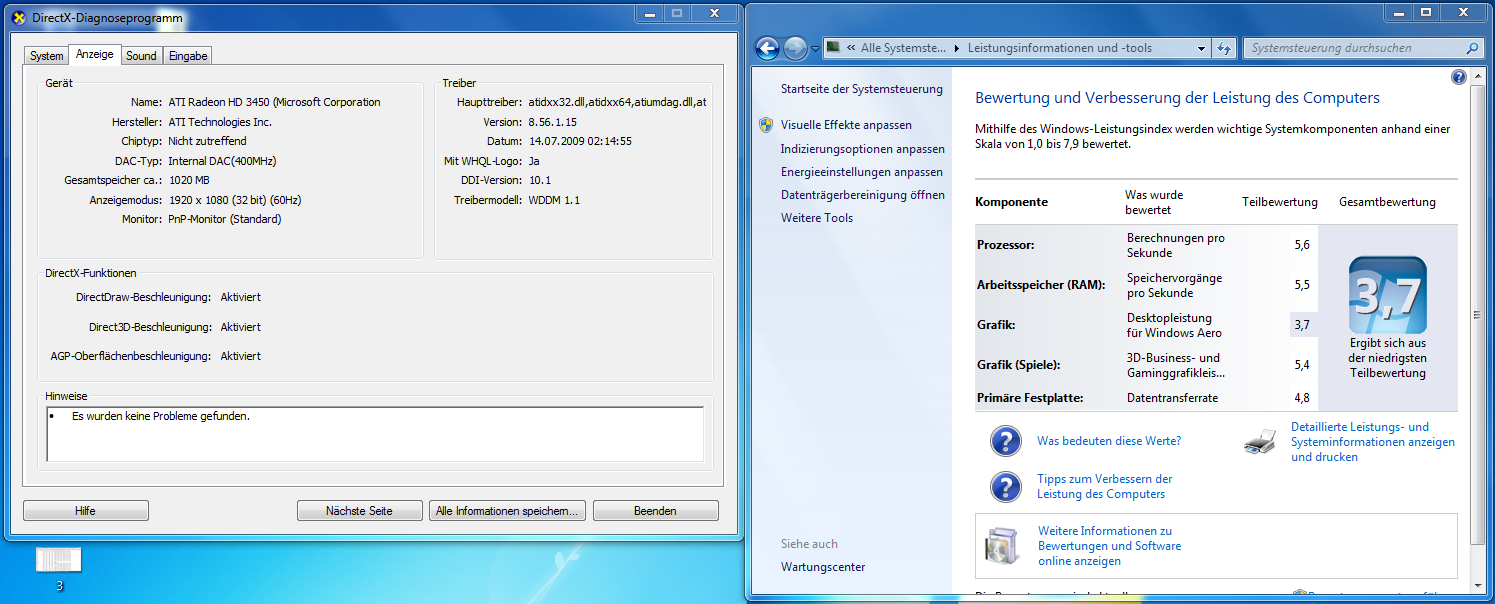Click the Gesamtspeicher value 1020 MB
Screen dimensions: 1495x604
tap(189, 180)
